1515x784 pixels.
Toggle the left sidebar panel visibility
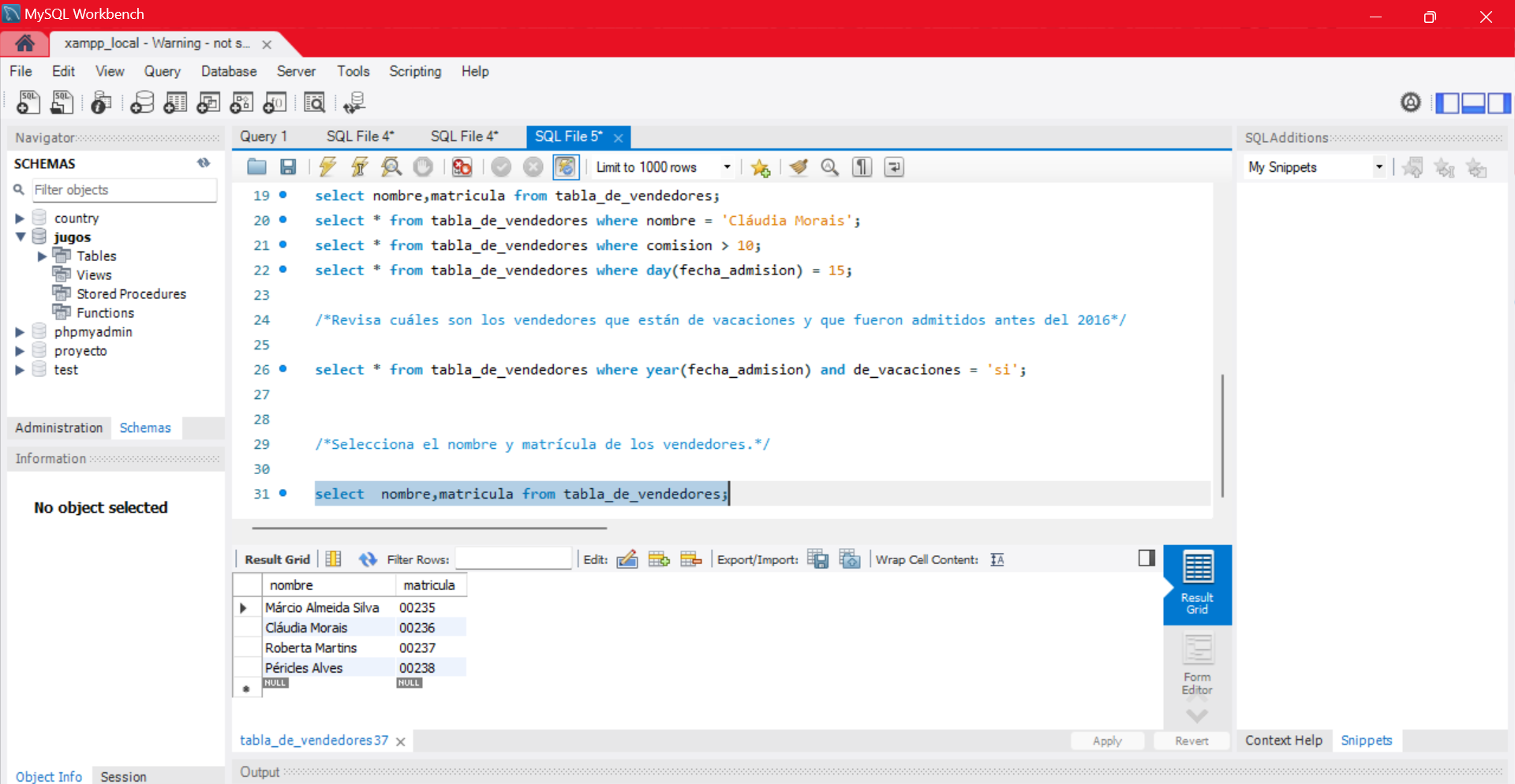click(1447, 103)
